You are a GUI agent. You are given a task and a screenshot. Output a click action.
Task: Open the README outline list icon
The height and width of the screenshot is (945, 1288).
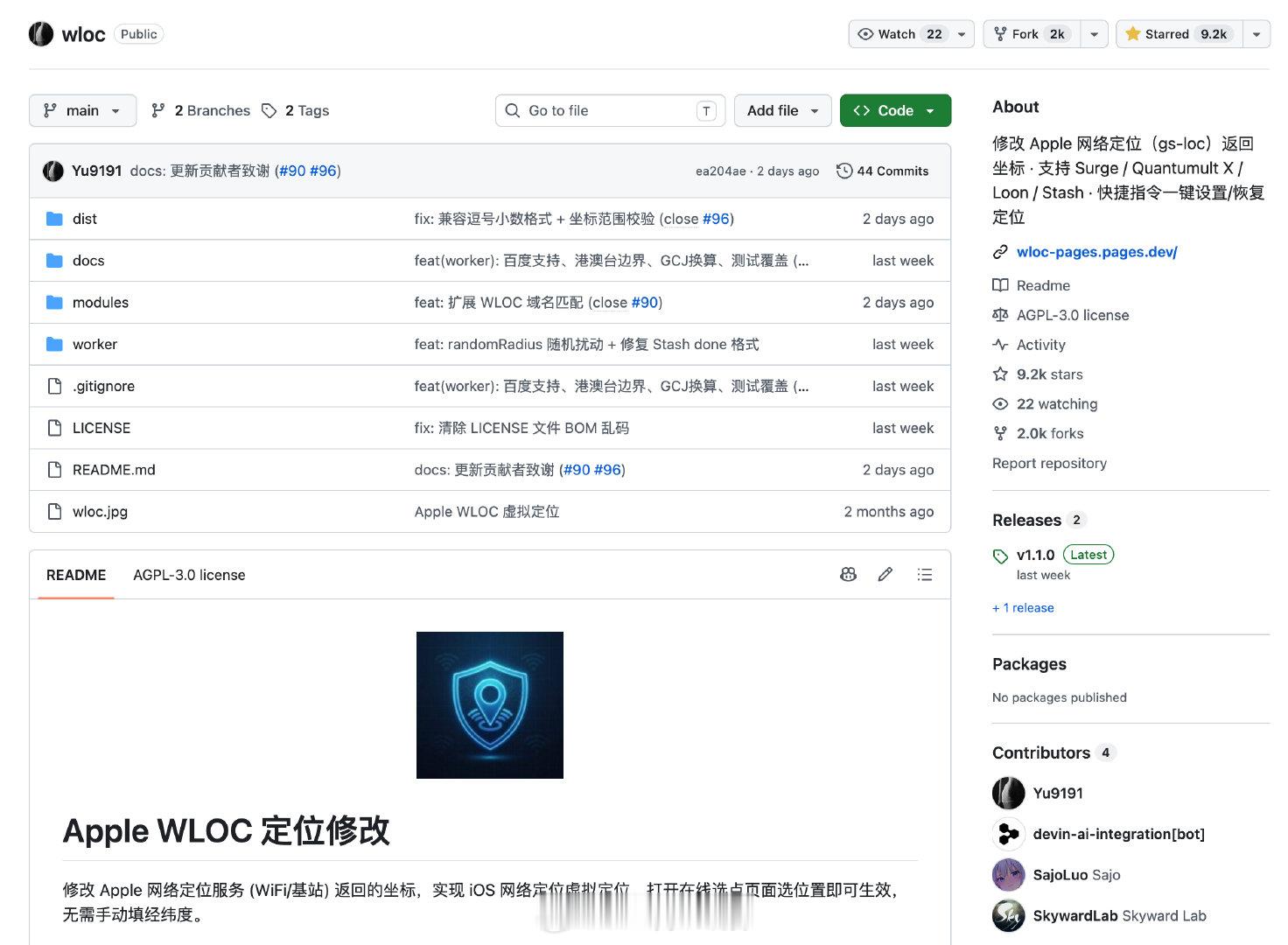[x=924, y=575]
